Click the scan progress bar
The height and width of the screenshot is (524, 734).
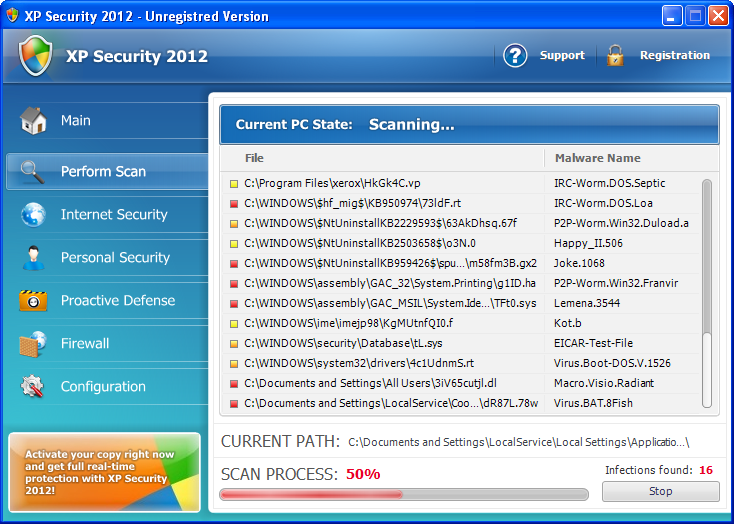tap(404, 494)
